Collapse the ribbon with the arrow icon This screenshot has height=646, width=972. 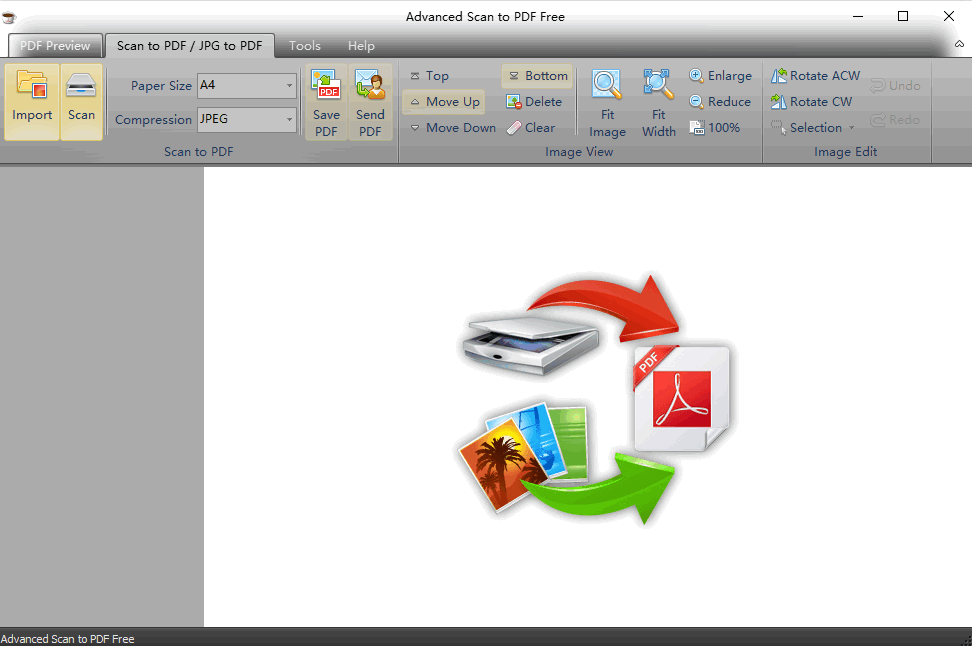959,44
